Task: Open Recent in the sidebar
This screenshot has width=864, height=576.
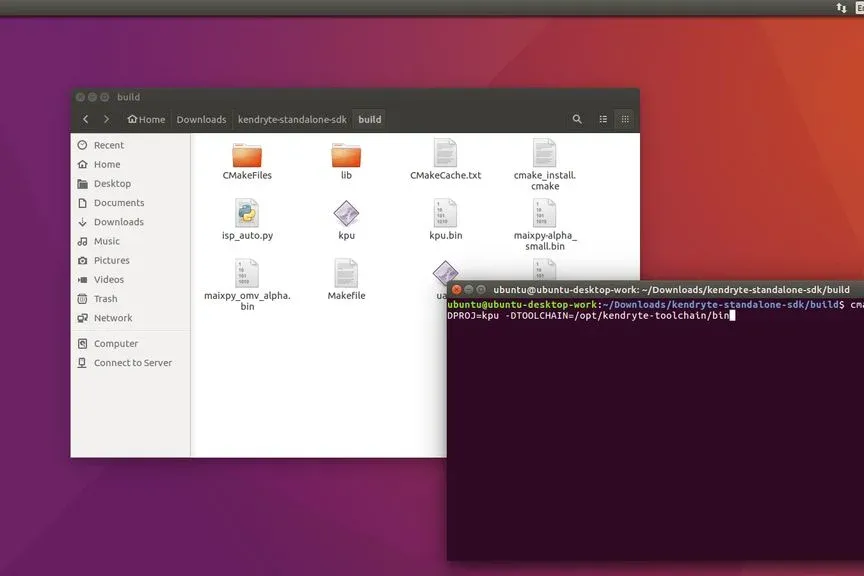Action: point(109,145)
